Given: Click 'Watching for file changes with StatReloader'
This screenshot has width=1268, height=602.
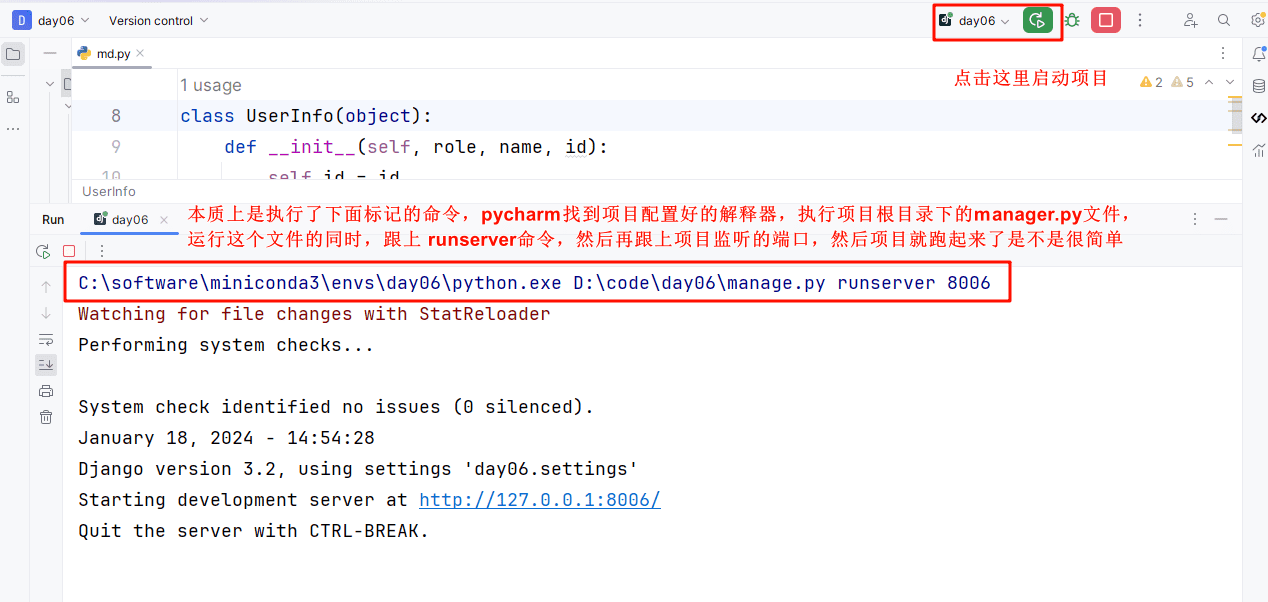Looking at the screenshot, I should point(314,314).
